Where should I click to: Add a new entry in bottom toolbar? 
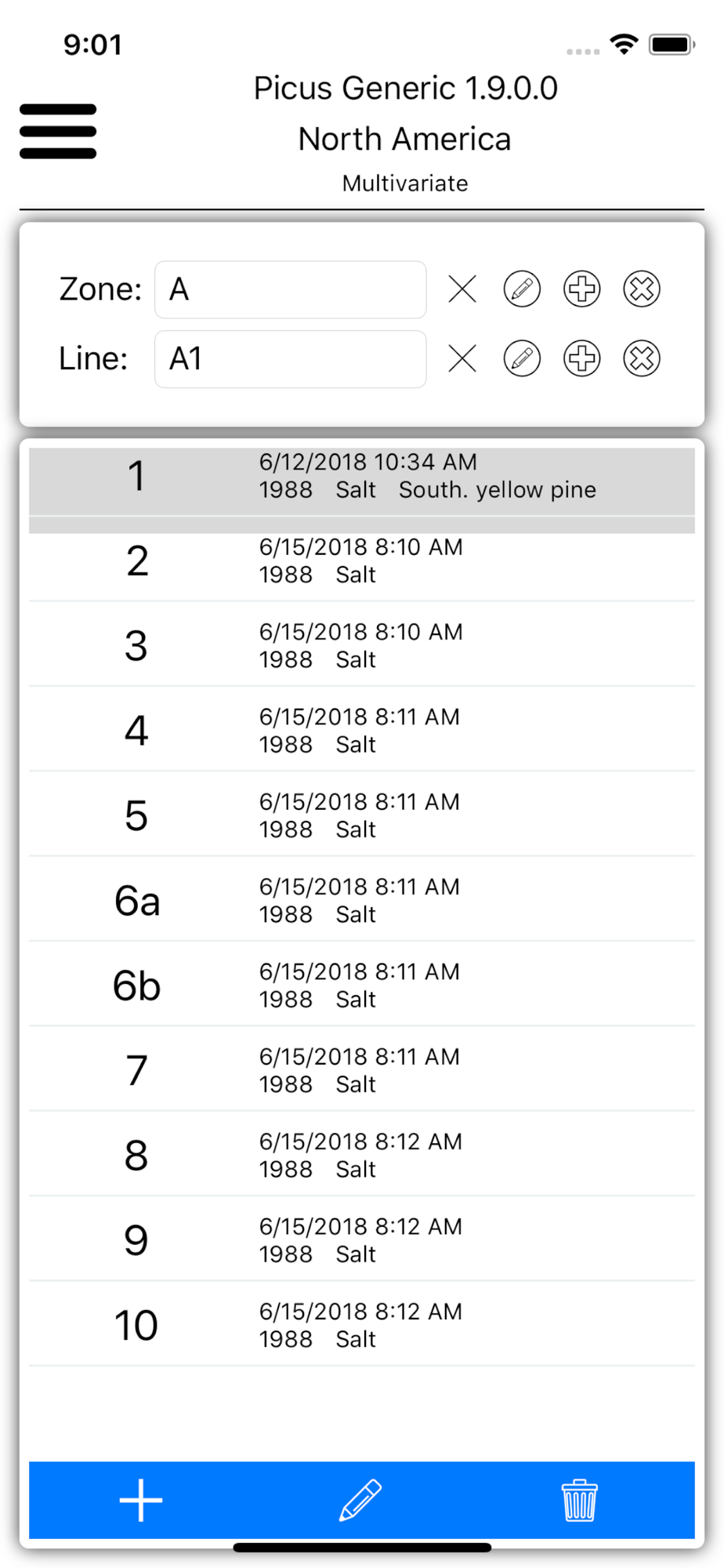coord(141,1501)
